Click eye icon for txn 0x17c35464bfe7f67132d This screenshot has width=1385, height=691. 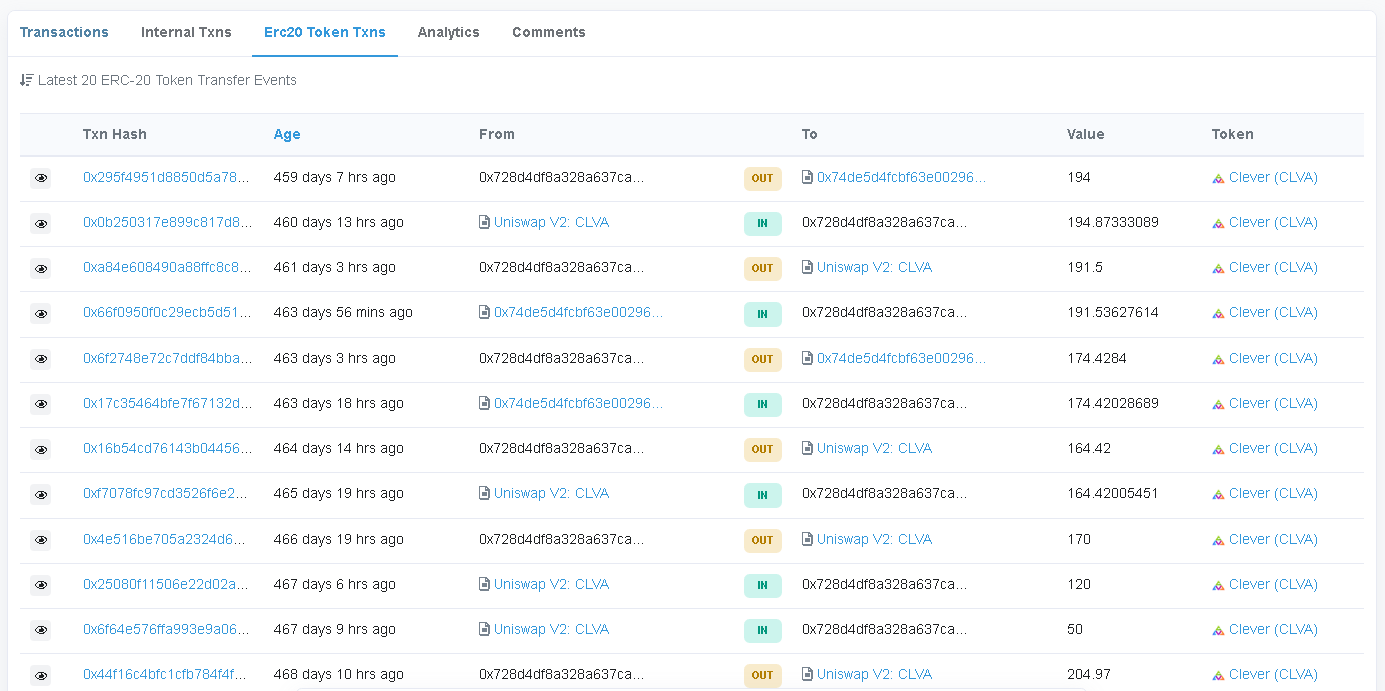(x=41, y=404)
